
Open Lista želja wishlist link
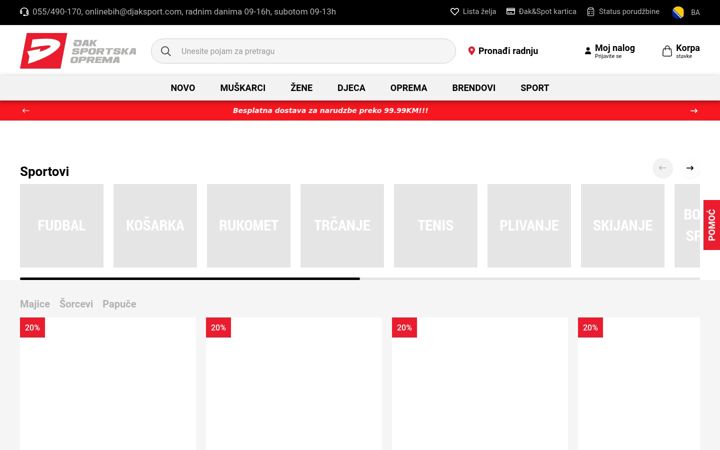click(473, 11)
